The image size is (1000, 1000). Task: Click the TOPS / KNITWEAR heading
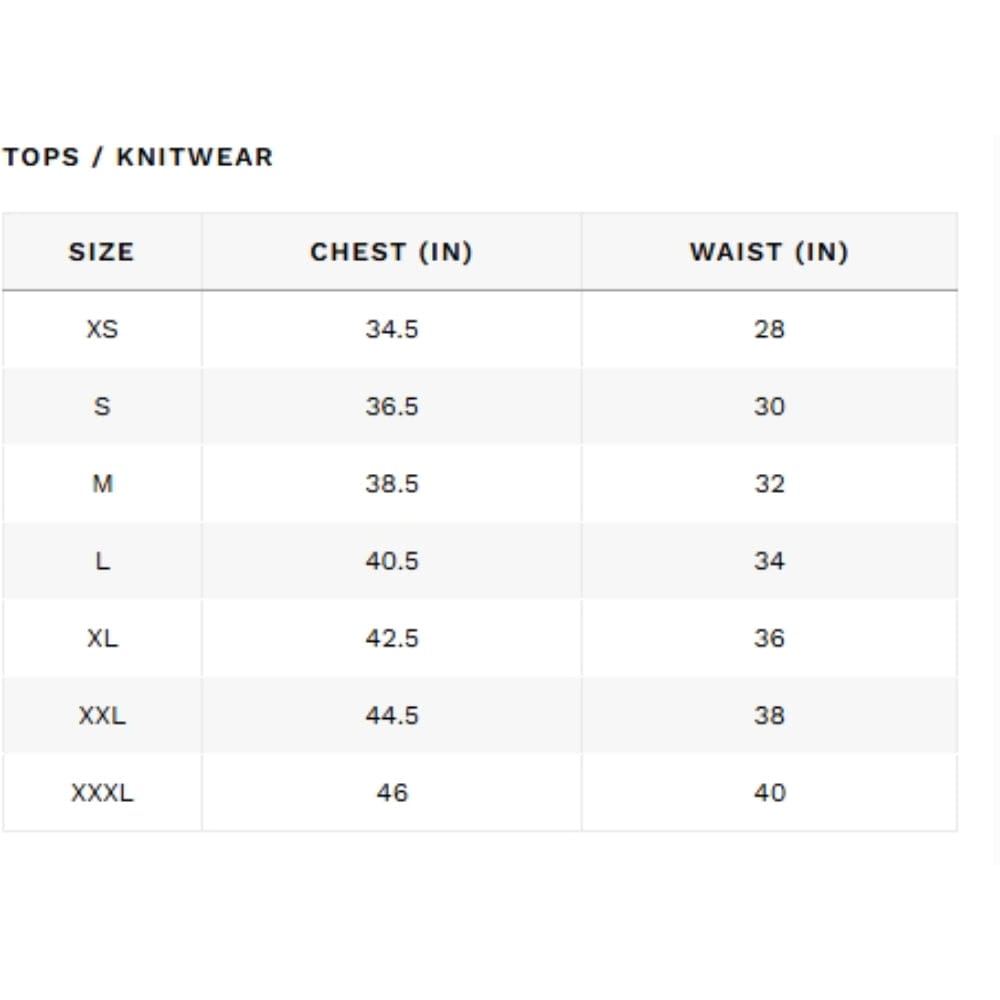coord(138,157)
